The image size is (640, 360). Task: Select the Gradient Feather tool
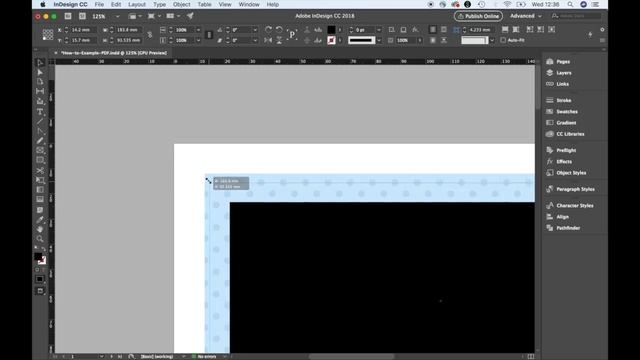tap(40, 200)
